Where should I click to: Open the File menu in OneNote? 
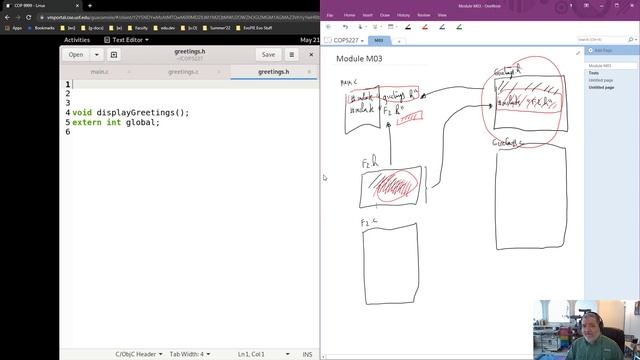[330, 15]
